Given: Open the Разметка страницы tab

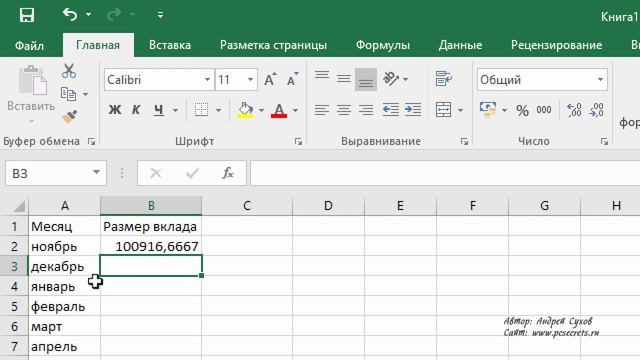Looking at the screenshot, I should 273,45.
